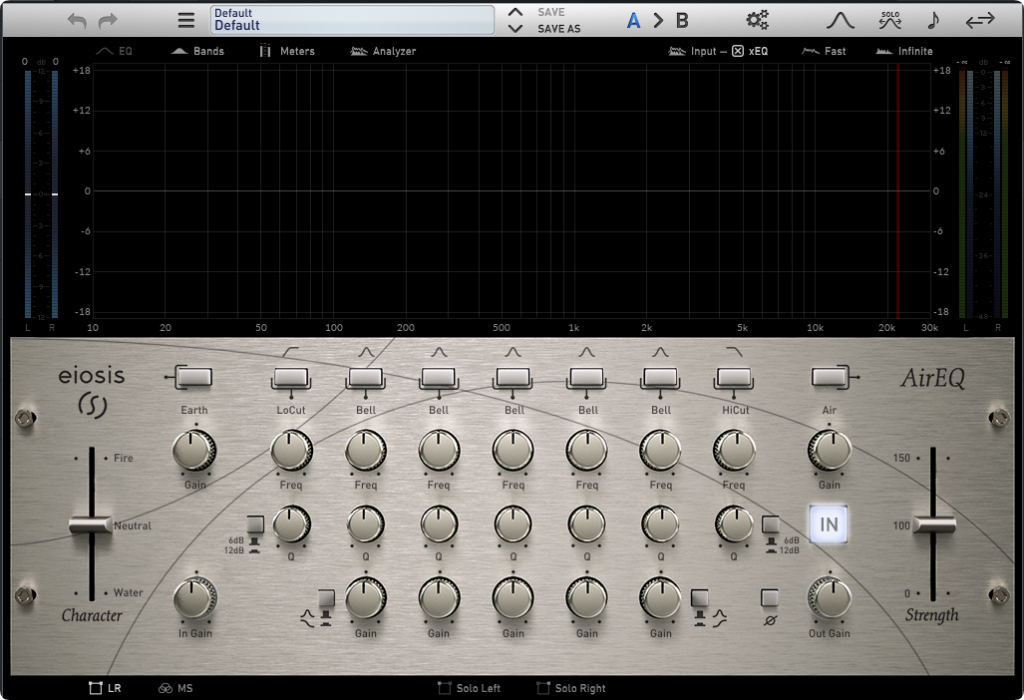Select previous preset with up chevron
The height and width of the screenshot is (700, 1024).
tap(515, 12)
